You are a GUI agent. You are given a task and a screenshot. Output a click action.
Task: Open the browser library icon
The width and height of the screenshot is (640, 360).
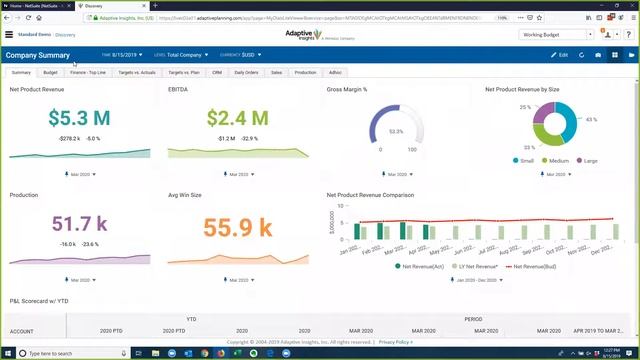pyautogui.click(x=589, y=18)
